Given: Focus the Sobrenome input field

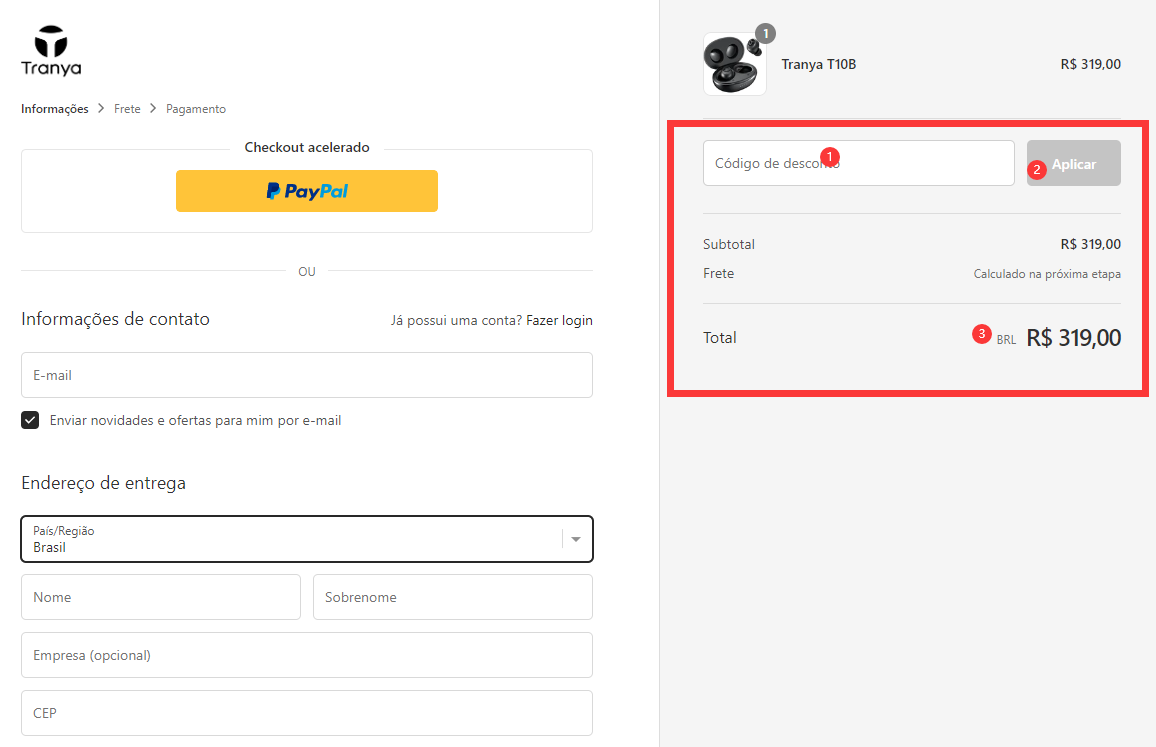Looking at the screenshot, I should point(452,597).
